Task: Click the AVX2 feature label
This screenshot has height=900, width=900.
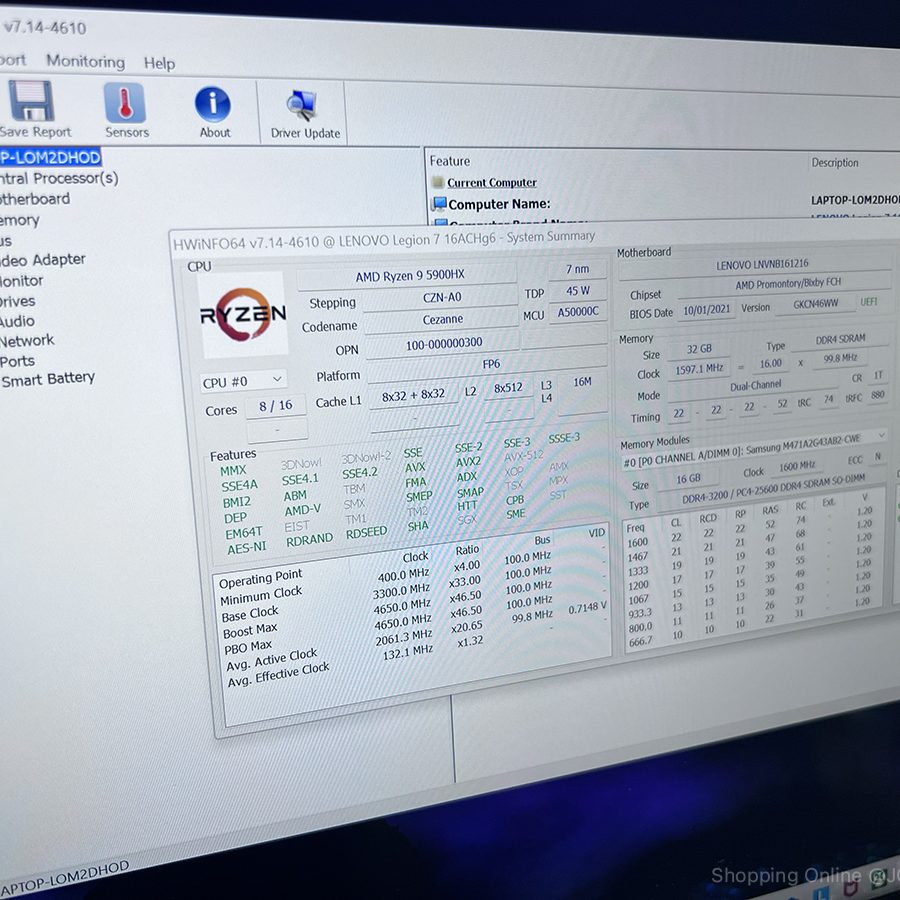Action: tap(468, 462)
